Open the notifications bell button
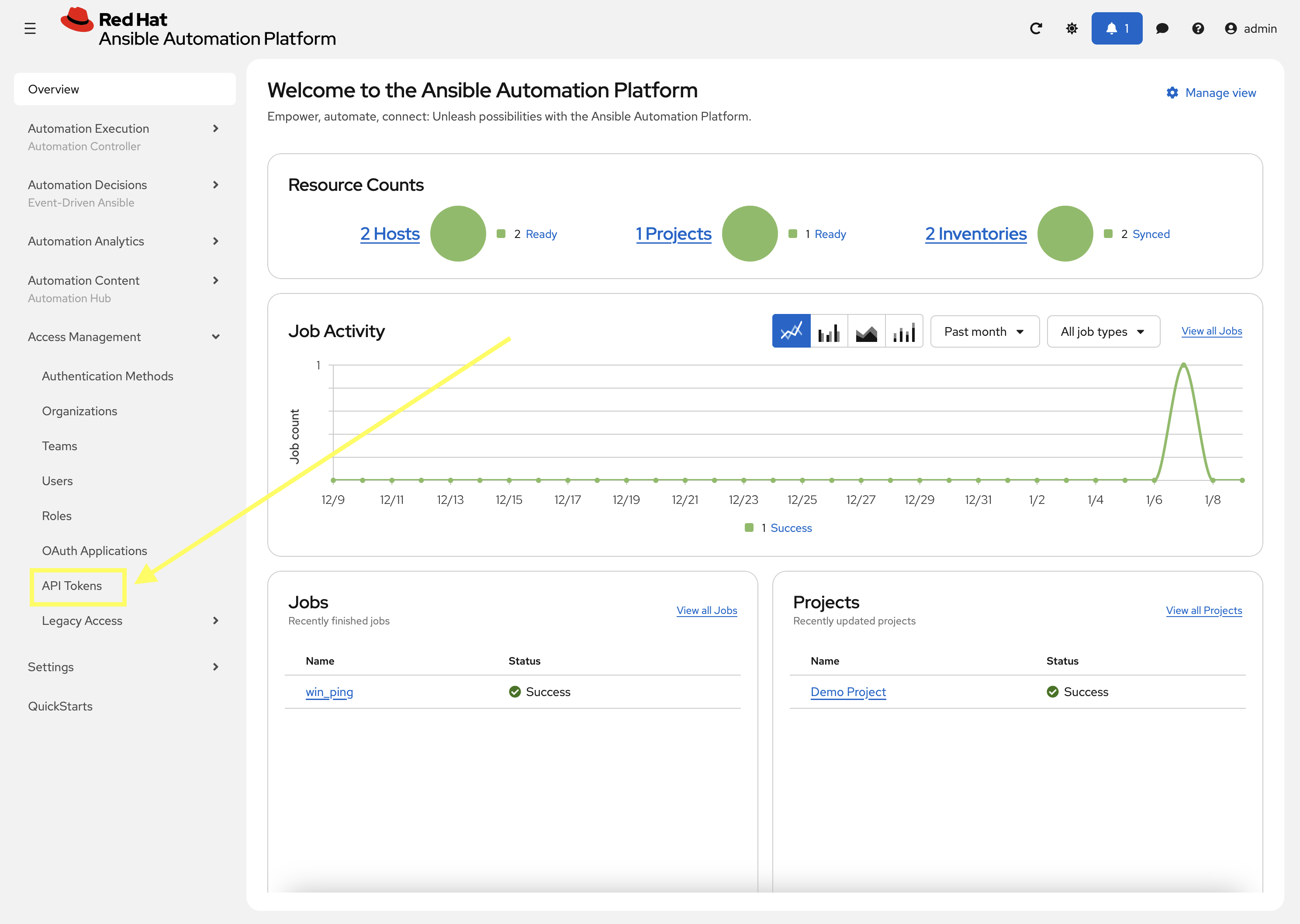 (x=1116, y=28)
